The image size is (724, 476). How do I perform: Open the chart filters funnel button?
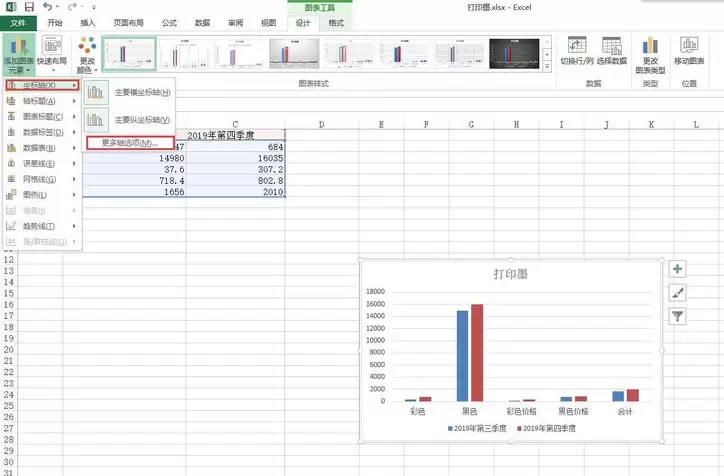(677, 315)
